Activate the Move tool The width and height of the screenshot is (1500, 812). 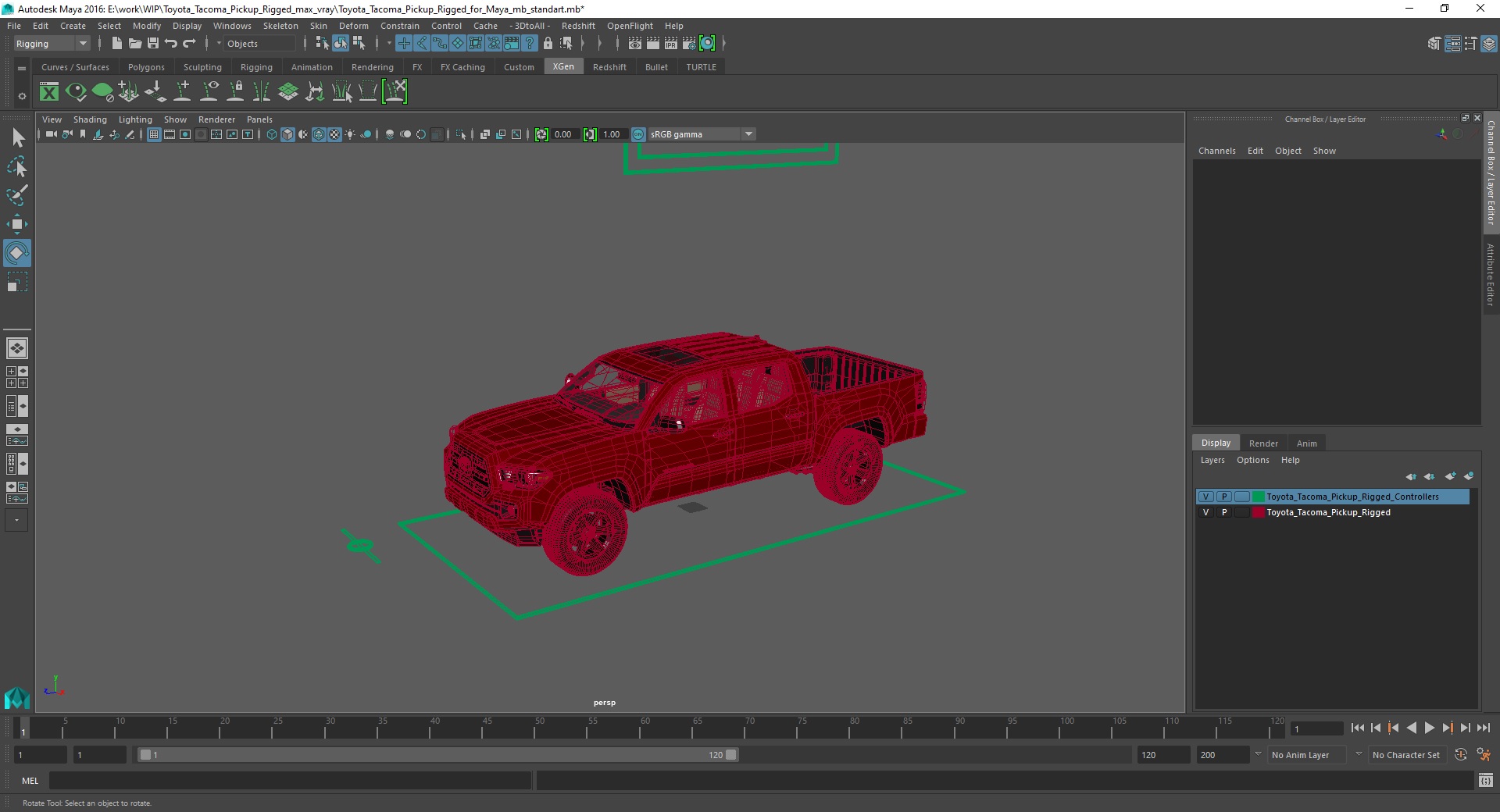17,224
